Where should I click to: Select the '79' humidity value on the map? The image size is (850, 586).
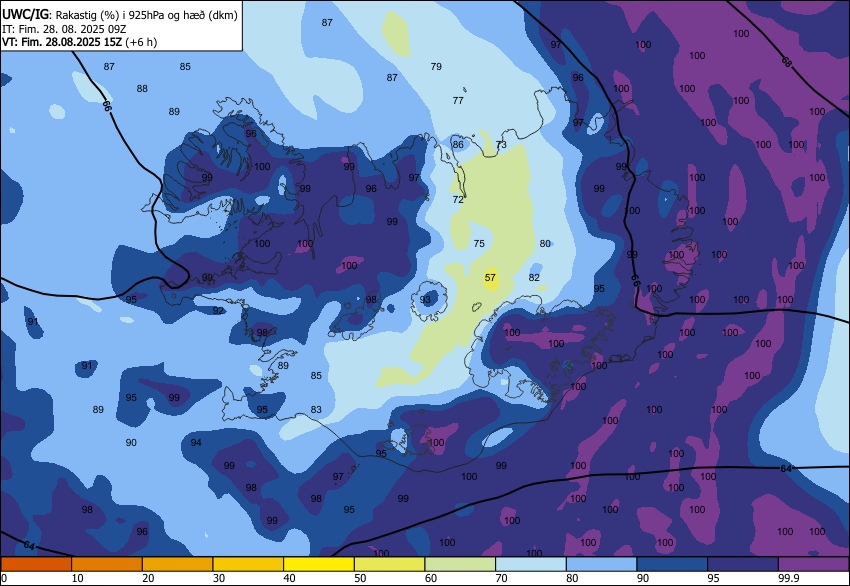[436, 67]
